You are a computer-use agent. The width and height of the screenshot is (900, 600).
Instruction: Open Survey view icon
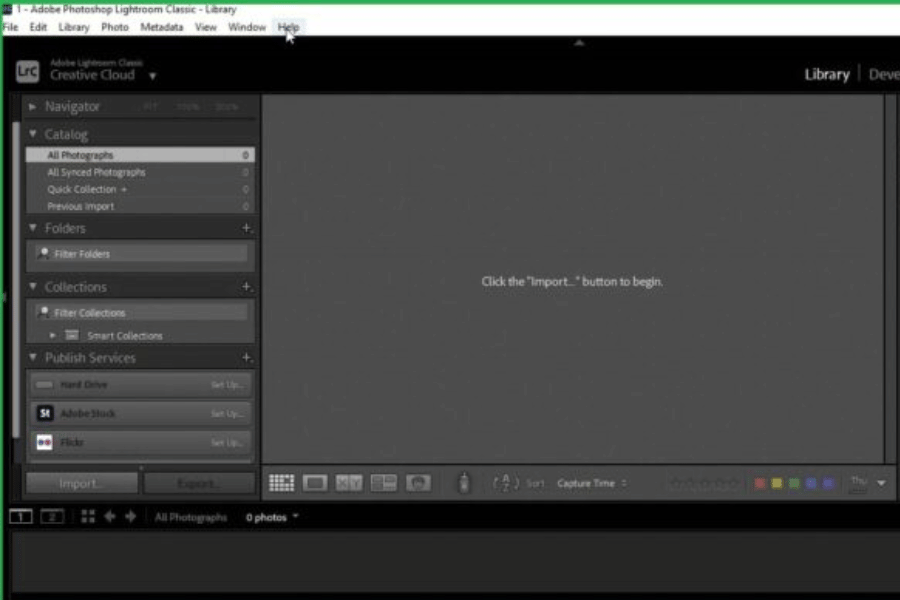pos(383,483)
